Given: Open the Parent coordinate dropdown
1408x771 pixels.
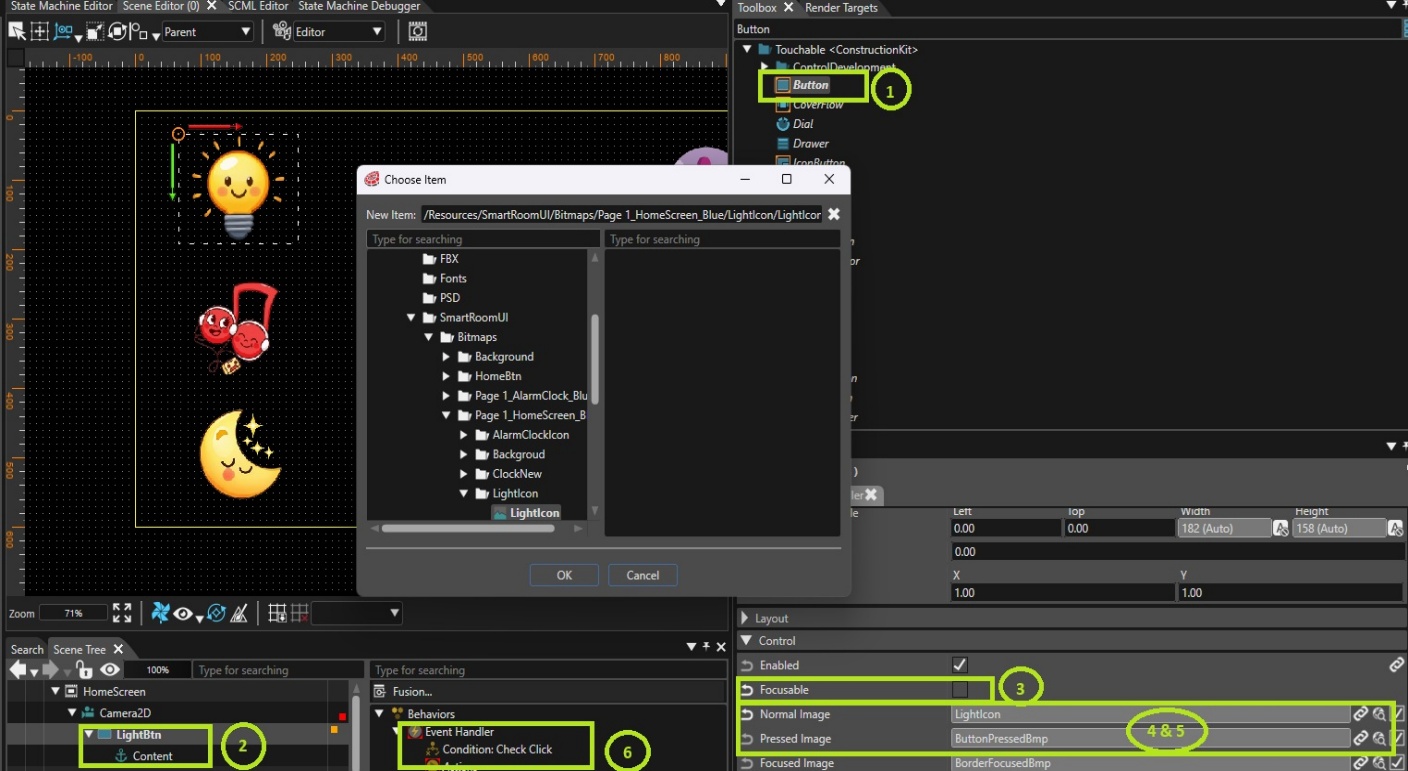Looking at the screenshot, I should (208, 32).
